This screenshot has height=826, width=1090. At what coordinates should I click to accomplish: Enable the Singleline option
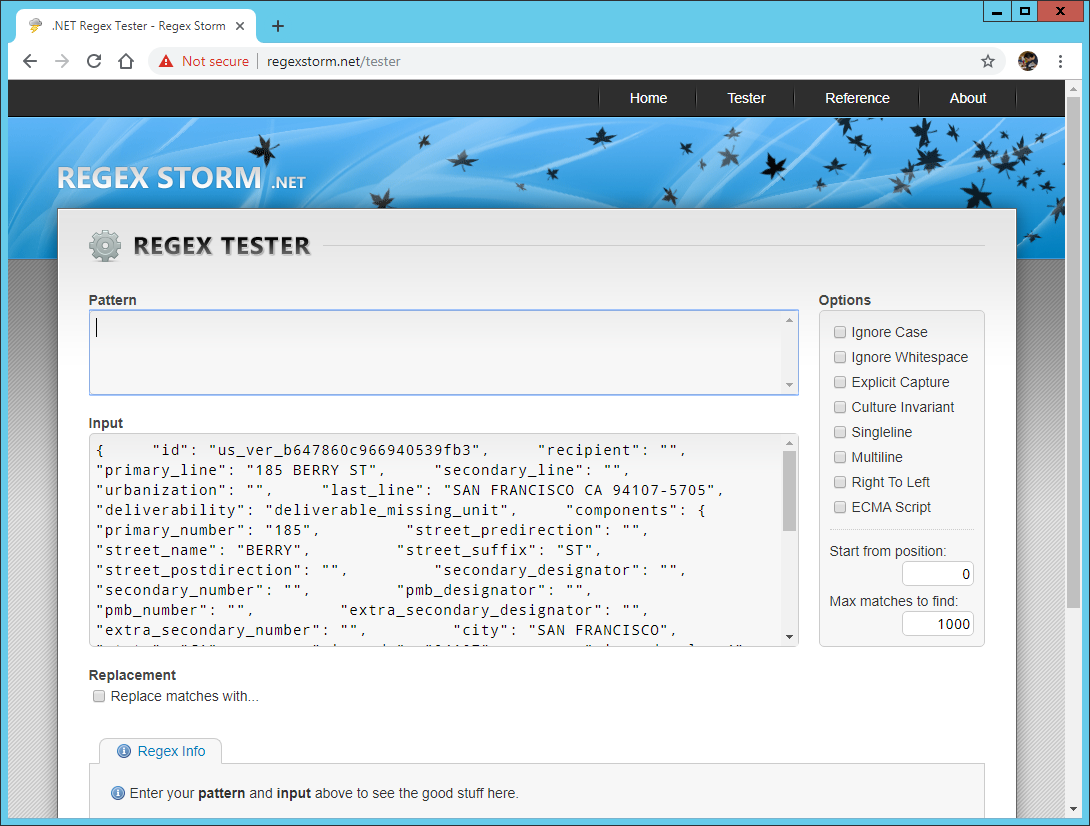pos(840,432)
